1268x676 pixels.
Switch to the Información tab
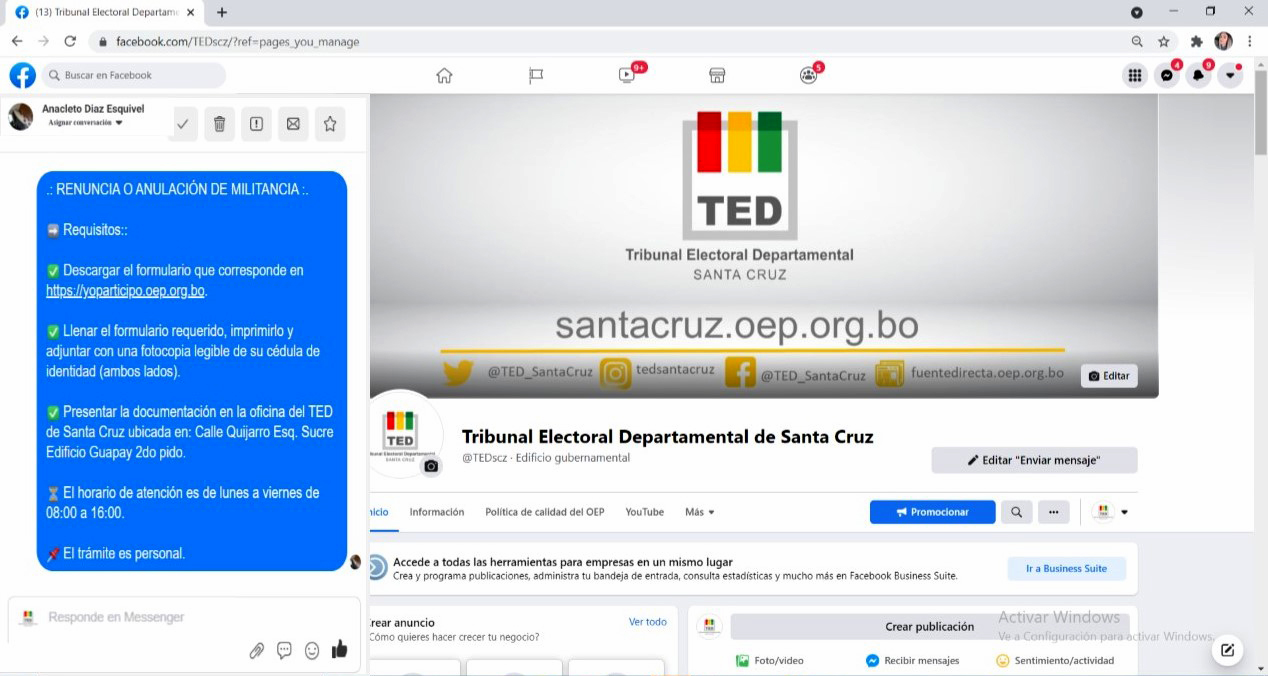(x=436, y=511)
